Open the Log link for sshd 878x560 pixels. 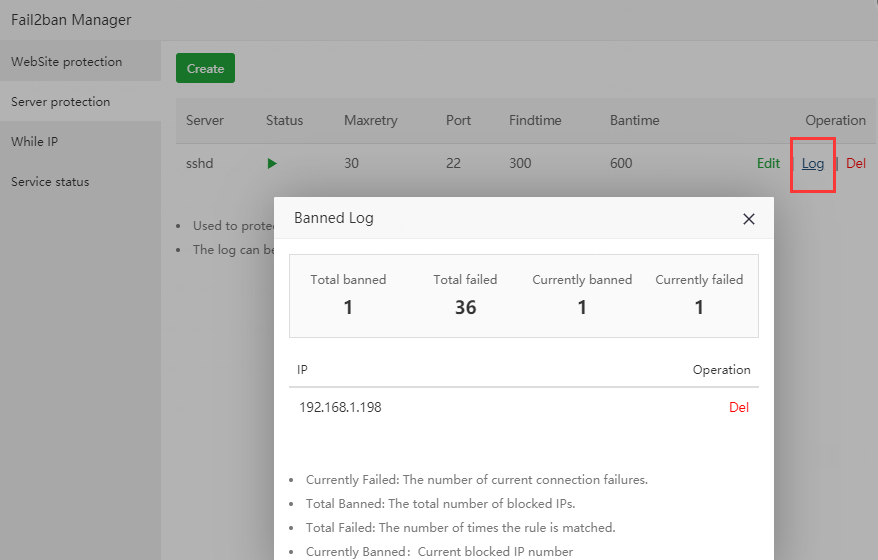[x=813, y=164]
